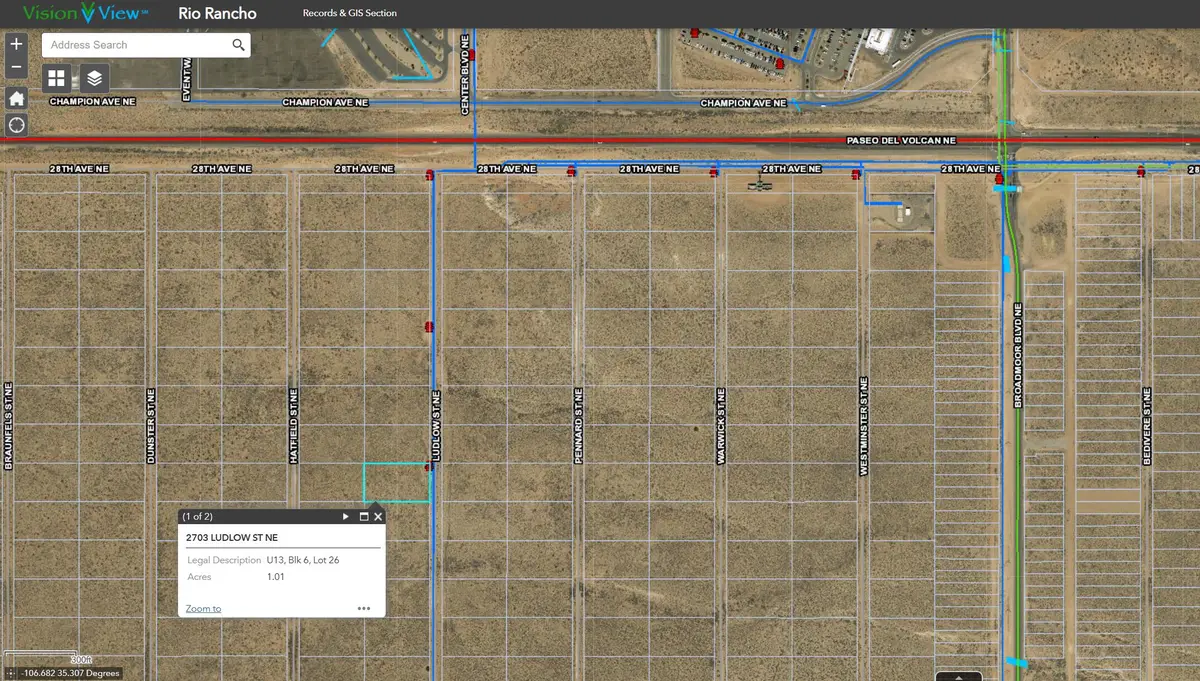
Task: Click the coordinates display showing degrees
Action: tap(73, 674)
